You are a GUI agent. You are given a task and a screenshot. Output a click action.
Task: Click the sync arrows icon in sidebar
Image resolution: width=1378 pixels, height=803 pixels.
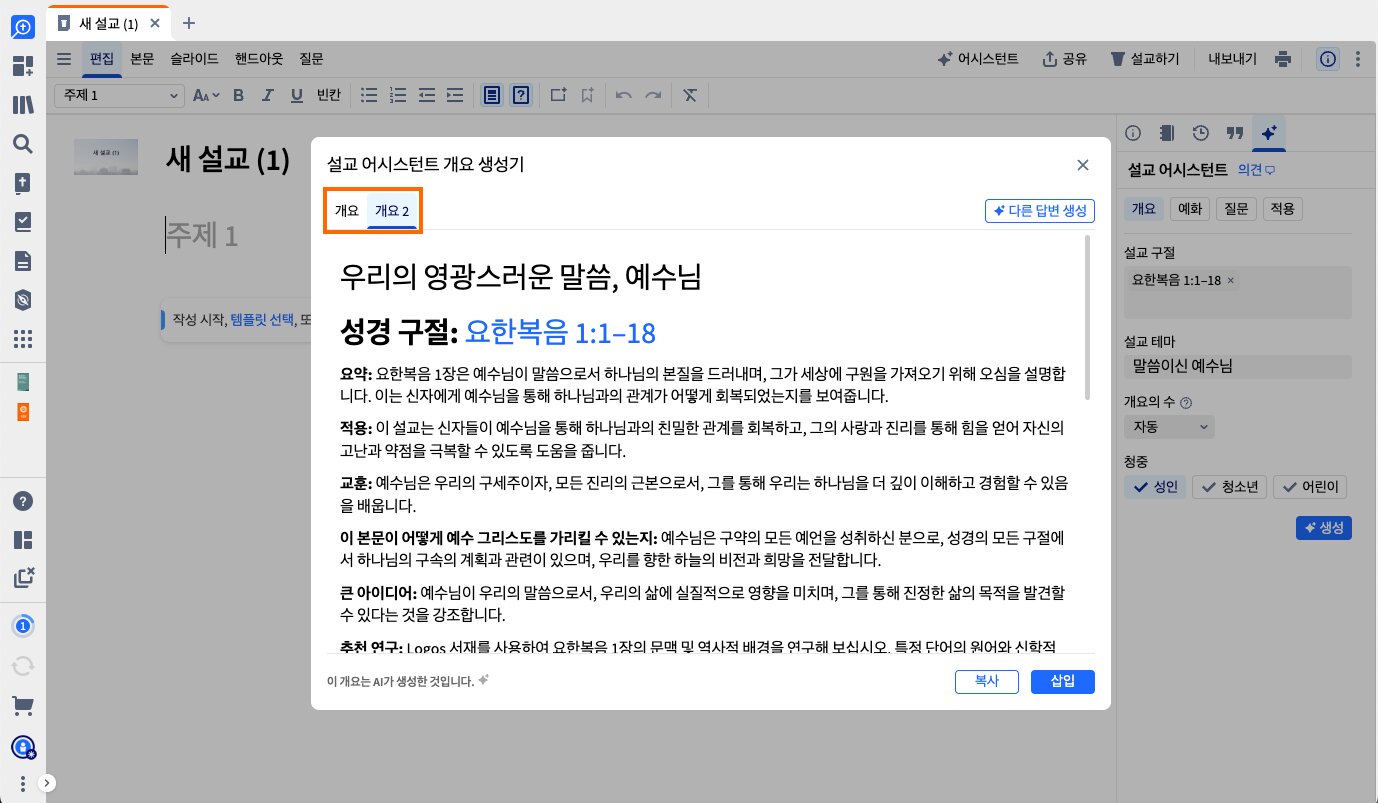(22, 666)
